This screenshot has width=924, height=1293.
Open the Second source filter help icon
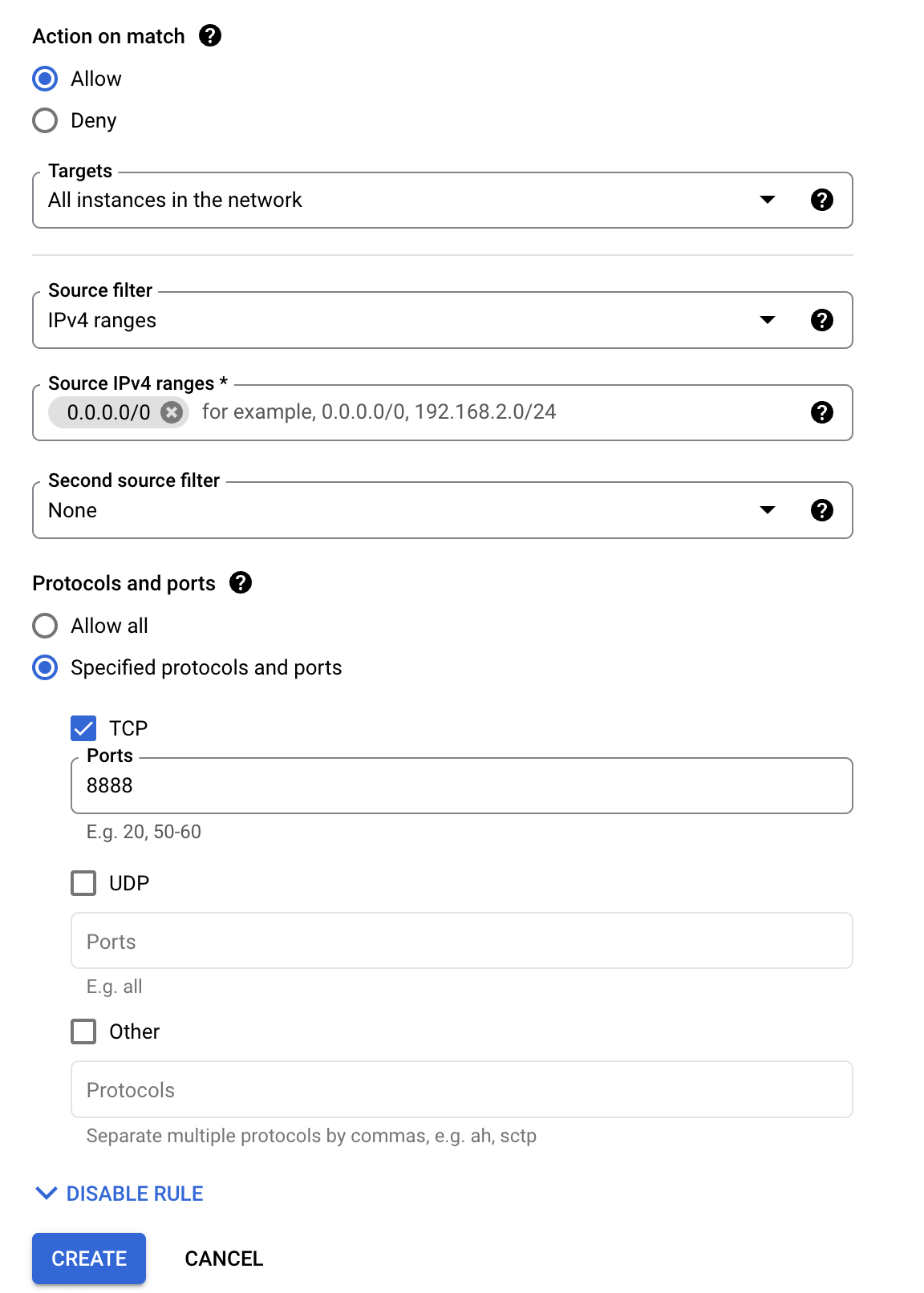[822, 510]
